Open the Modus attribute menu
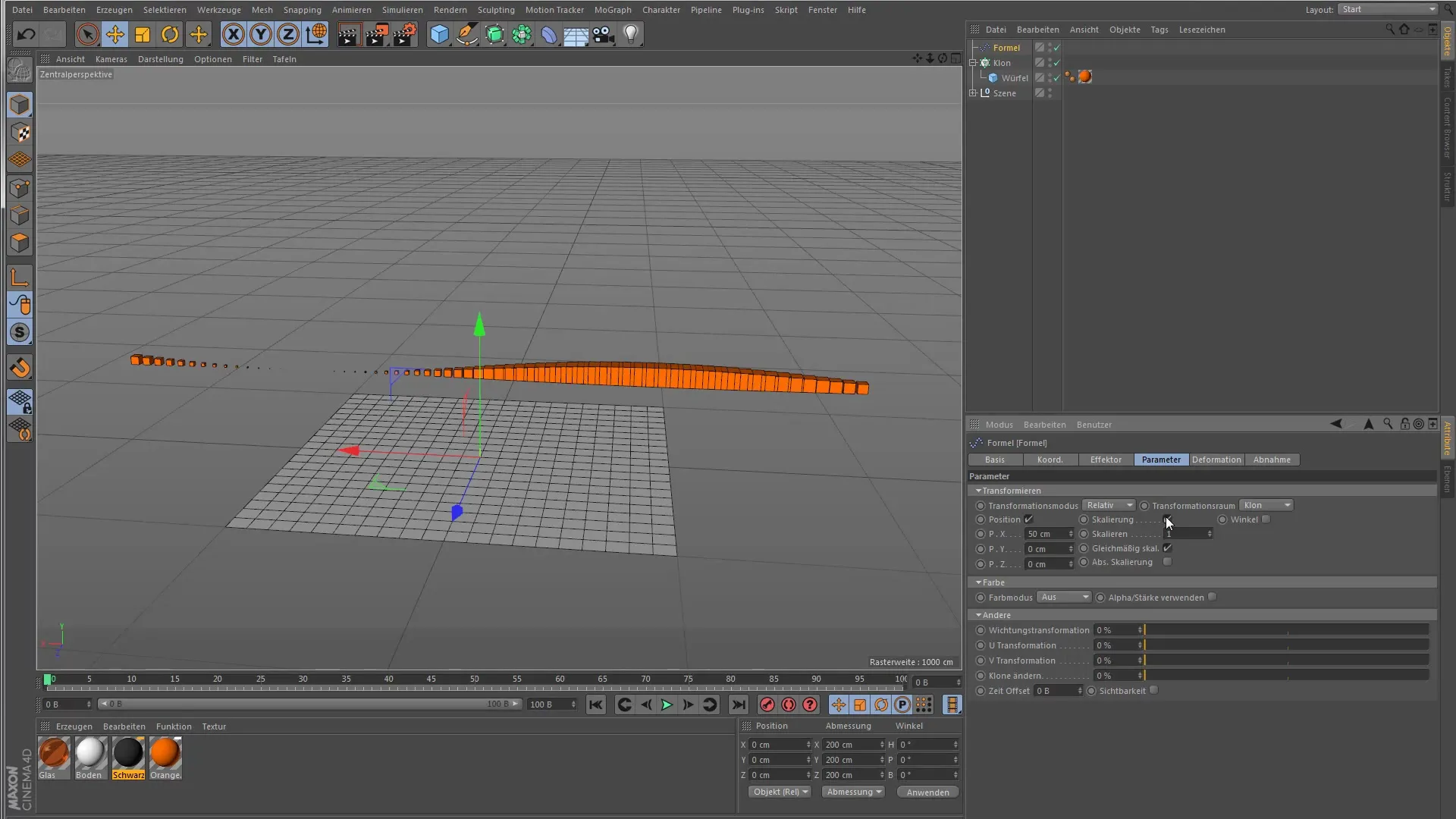Image resolution: width=1456 pixels, height=819 pixels. [999, 425]
